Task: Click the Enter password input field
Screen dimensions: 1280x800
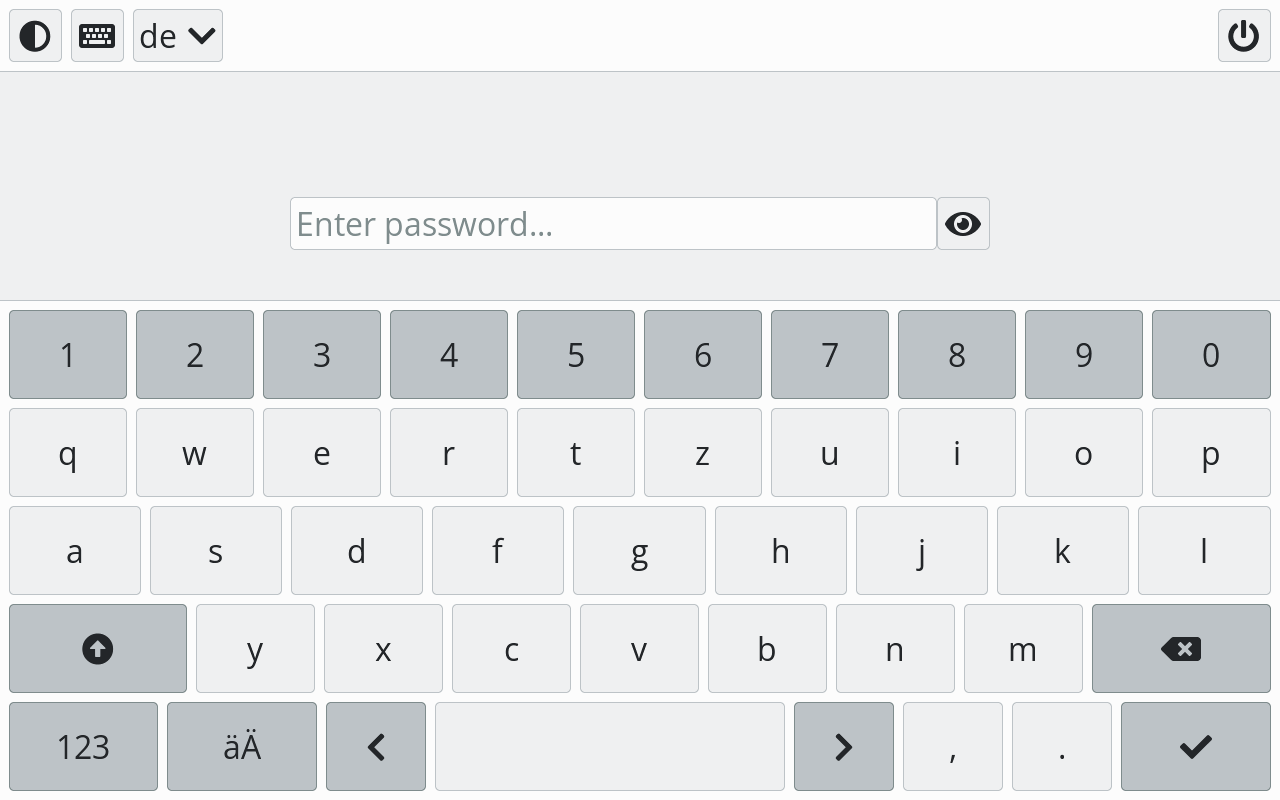Action: (613, 224)
